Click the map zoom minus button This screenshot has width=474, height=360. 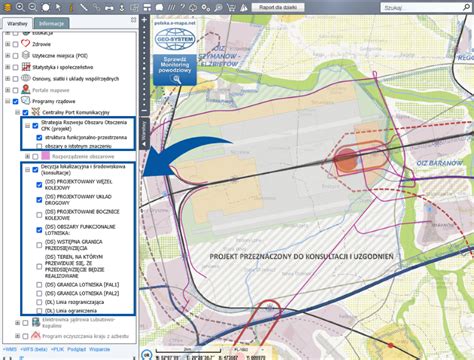tap(144, 110)
